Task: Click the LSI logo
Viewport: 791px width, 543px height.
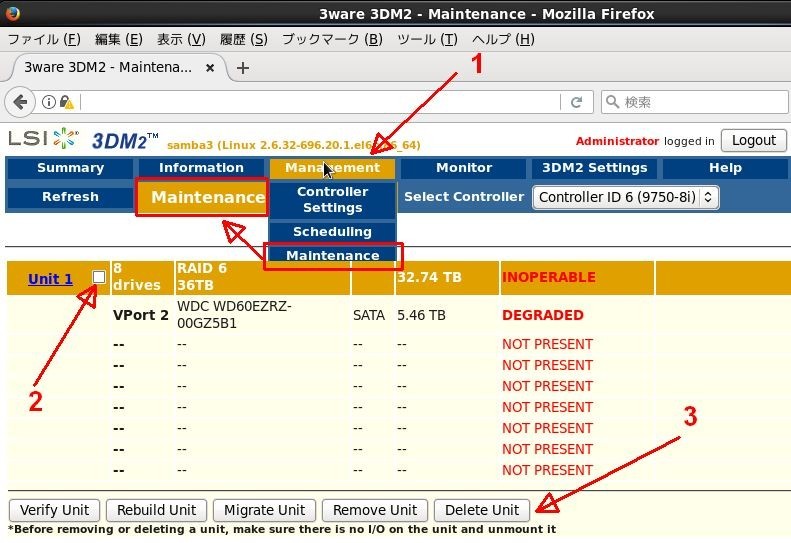Action: click(x=43, y=138)
